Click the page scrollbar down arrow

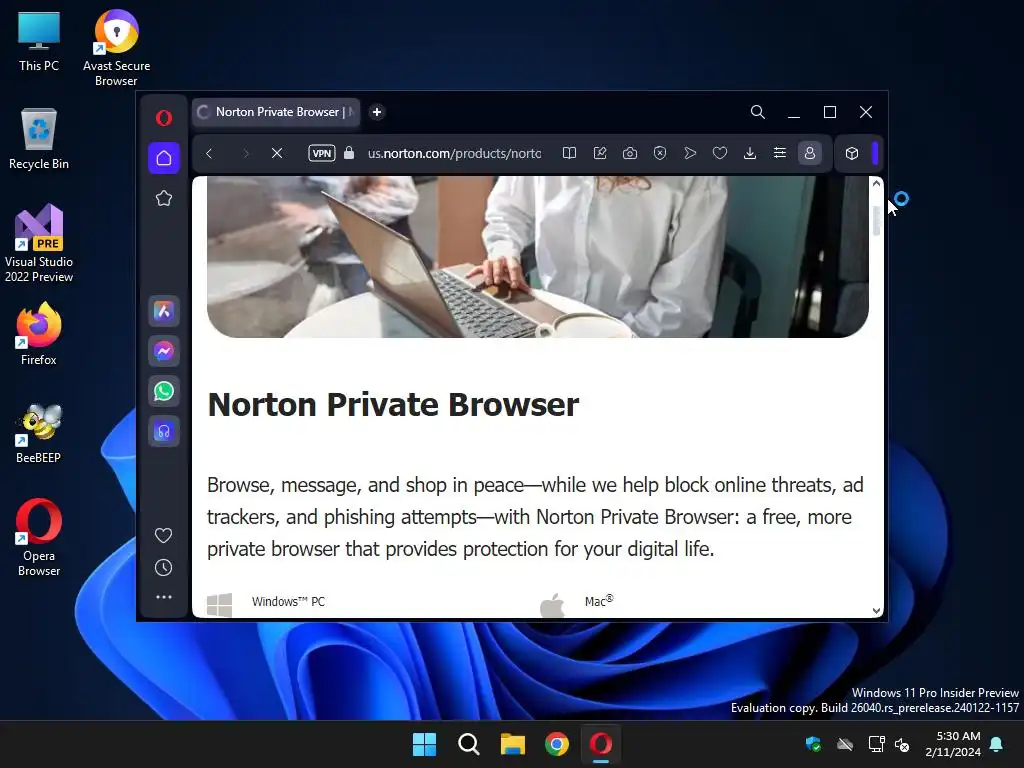click(876, 611)
